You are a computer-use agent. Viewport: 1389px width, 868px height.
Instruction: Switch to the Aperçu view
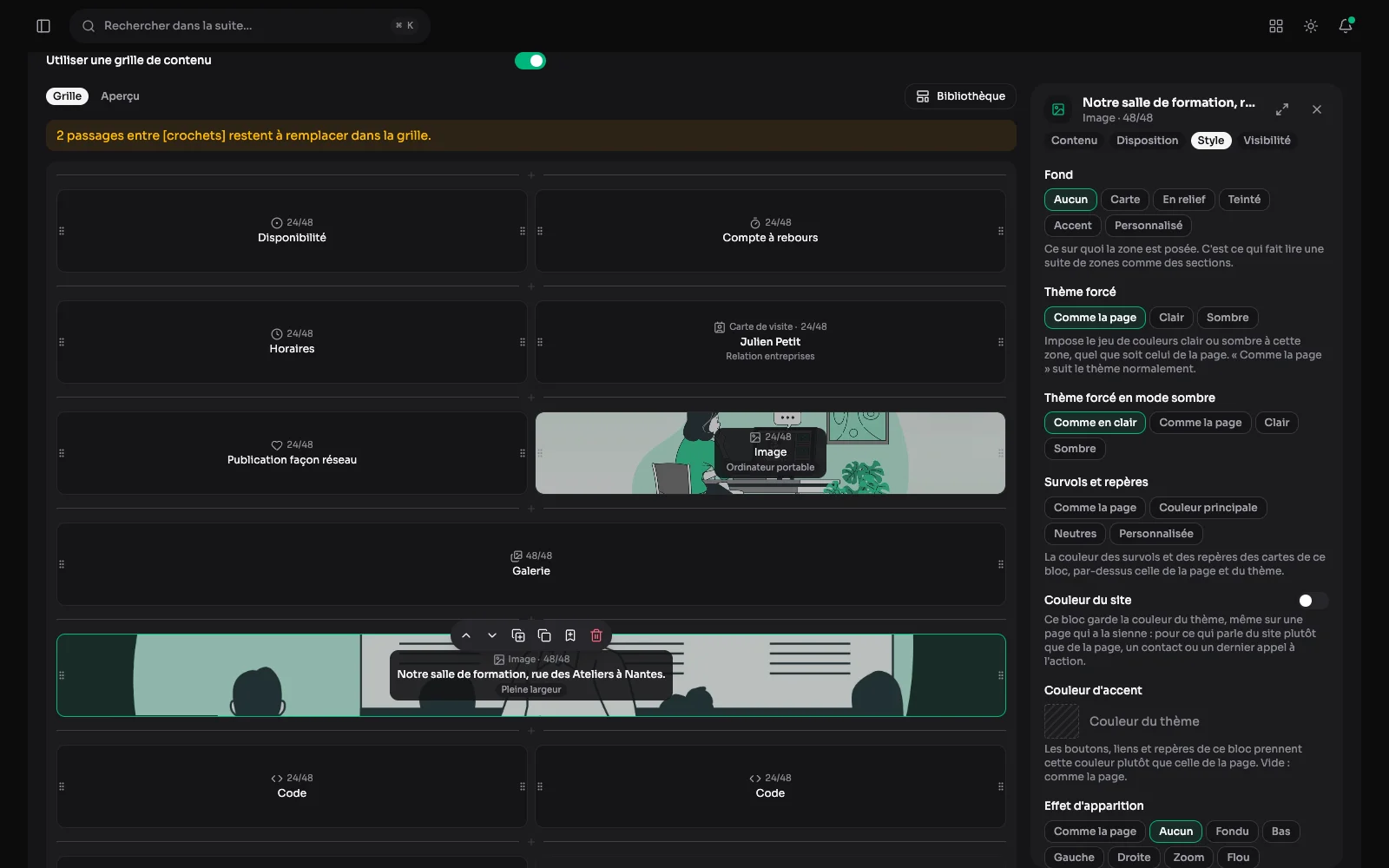(x=120, y=96)
